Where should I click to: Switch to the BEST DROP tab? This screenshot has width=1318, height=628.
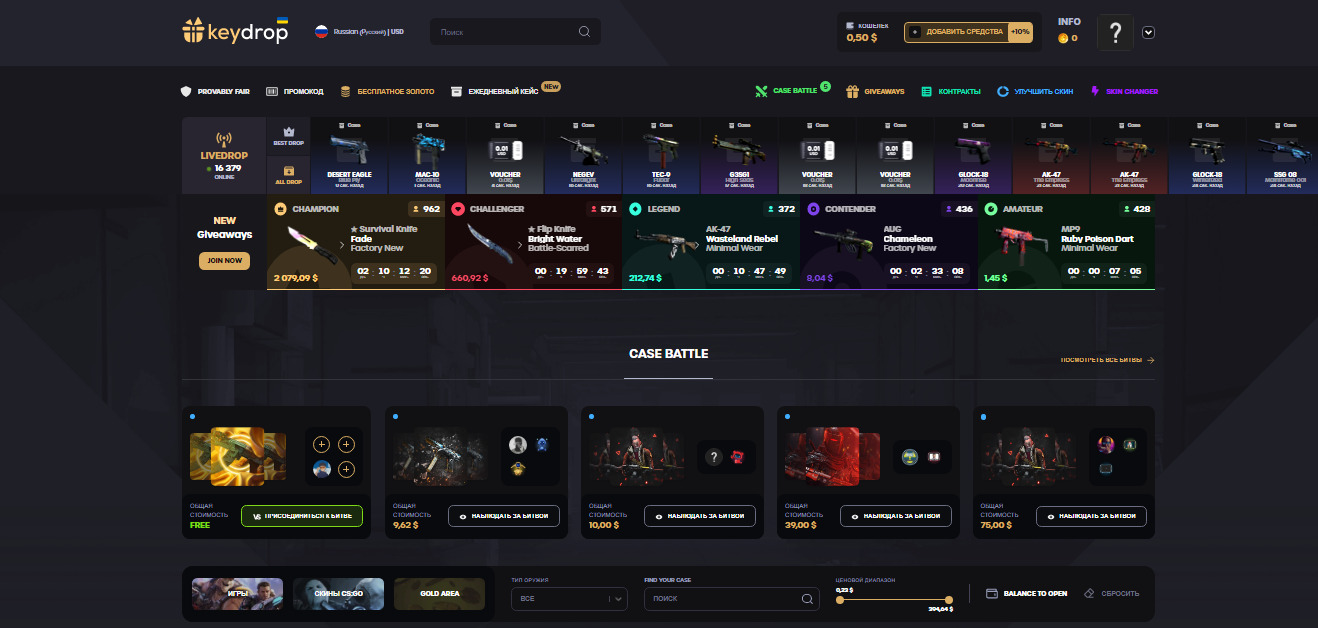pyautogui.click(x=288, y=135)
